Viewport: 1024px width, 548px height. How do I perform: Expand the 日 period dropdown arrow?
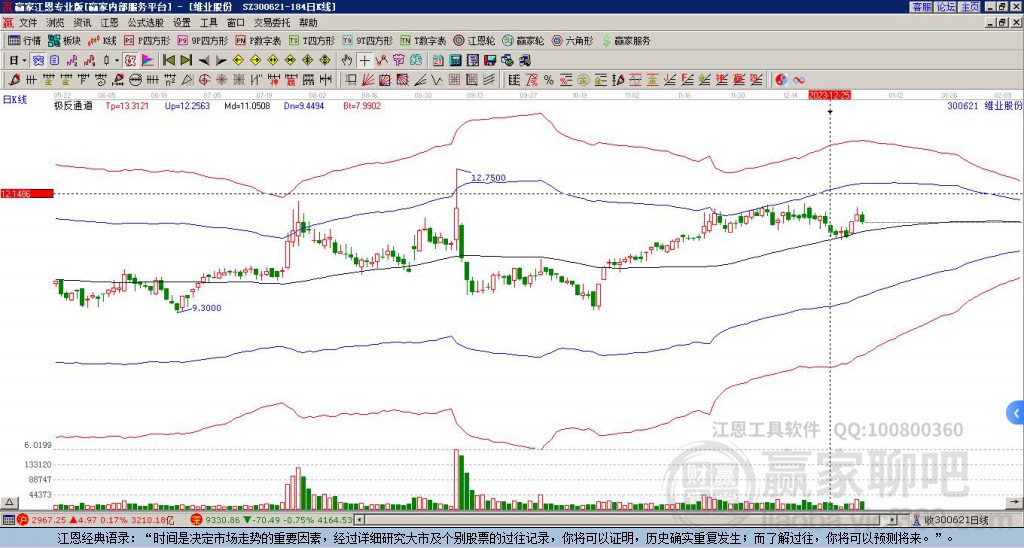point(25,61)
